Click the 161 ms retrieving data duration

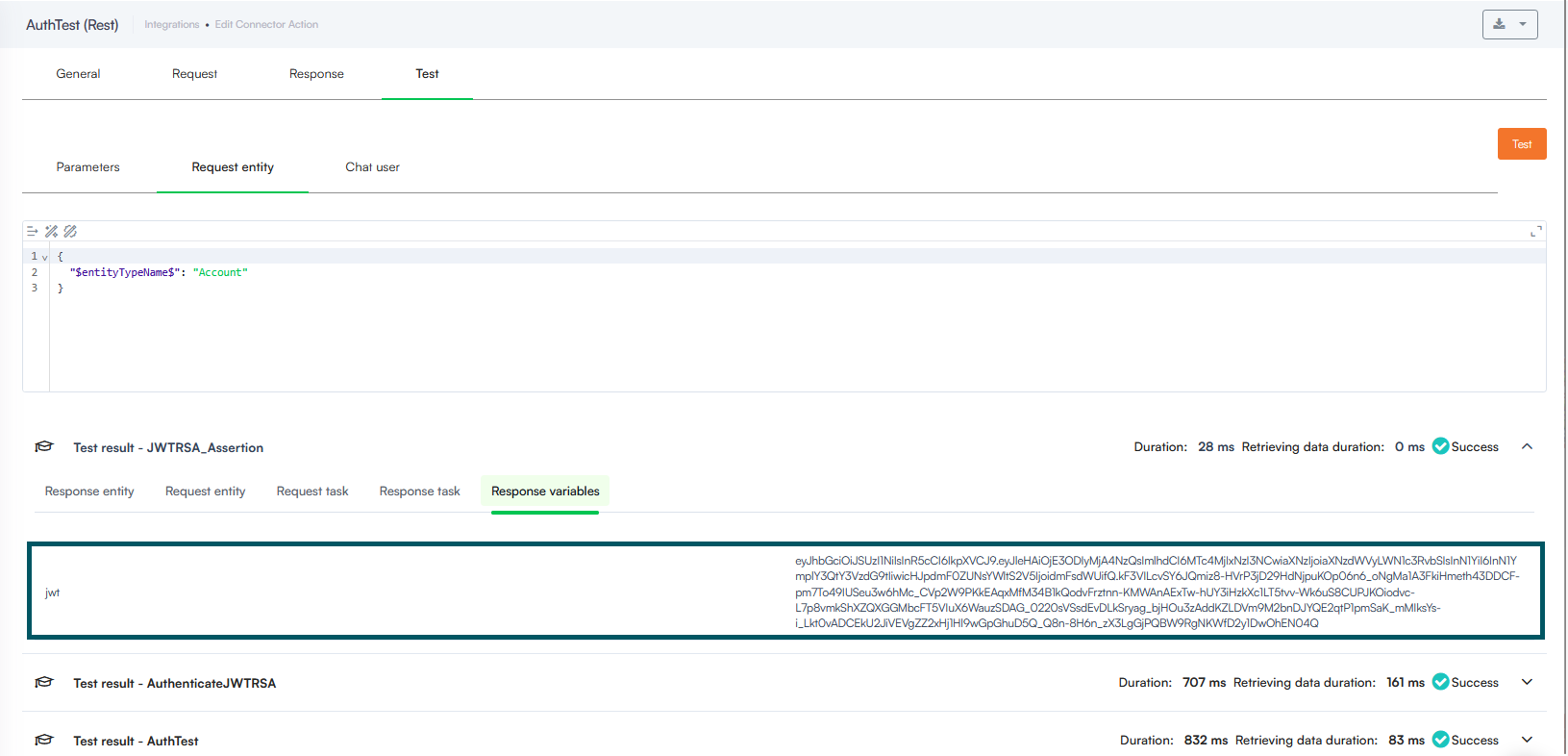click(1406, 683)
